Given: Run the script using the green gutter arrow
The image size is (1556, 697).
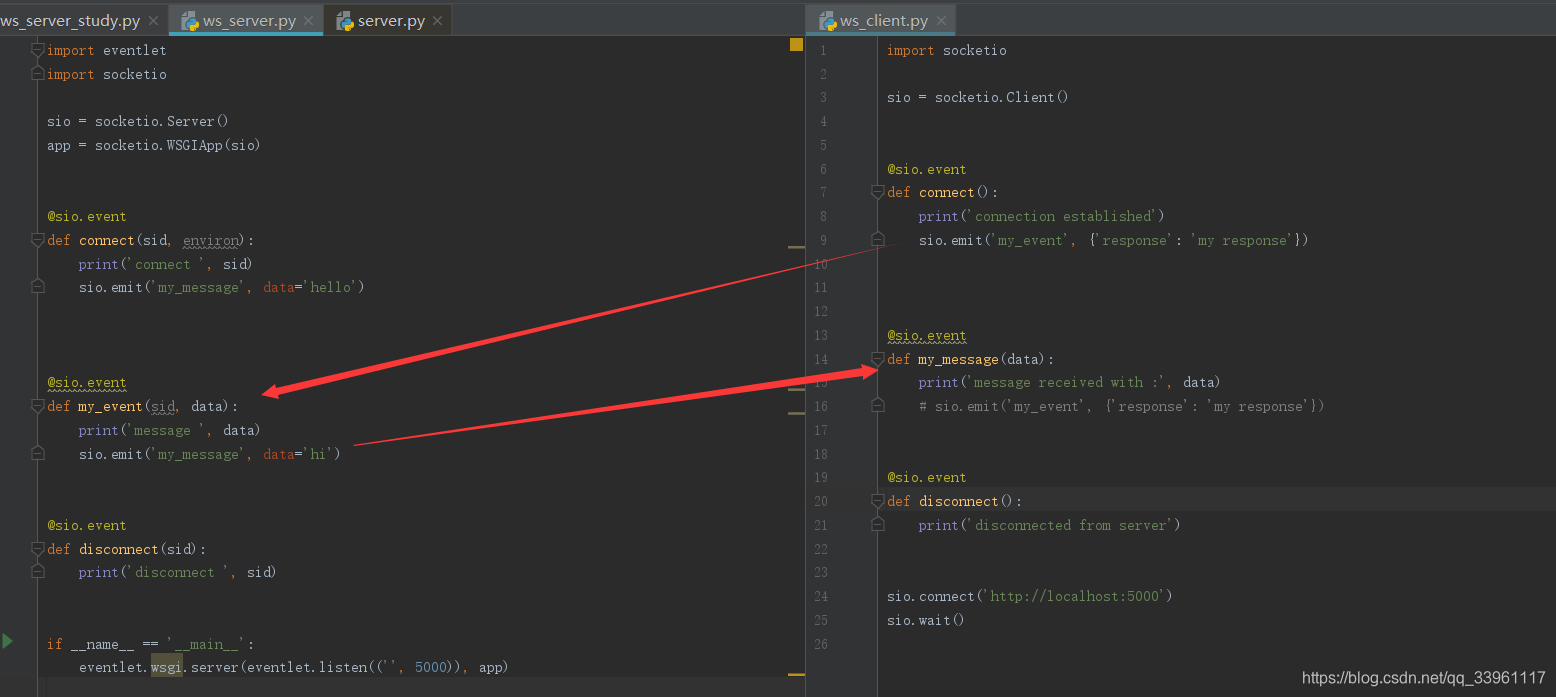Looking at the screenshot, I should pyautogui.click(x=8, y=641).
